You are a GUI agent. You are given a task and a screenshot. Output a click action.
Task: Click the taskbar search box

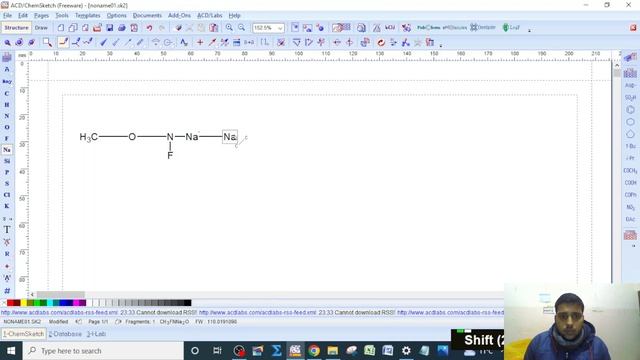coord(103,351)
